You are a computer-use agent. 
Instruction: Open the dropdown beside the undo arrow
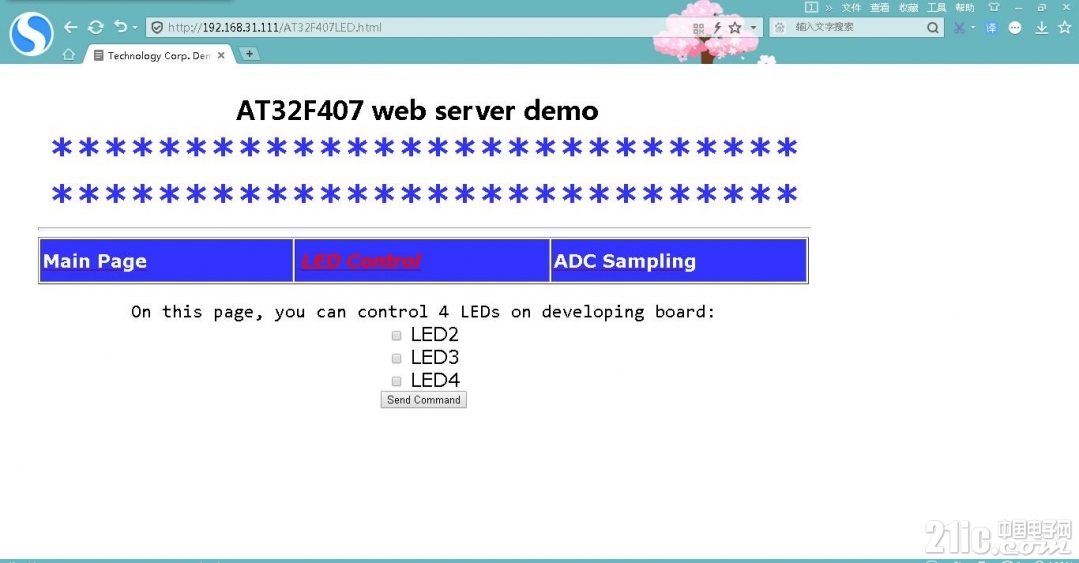135,28
